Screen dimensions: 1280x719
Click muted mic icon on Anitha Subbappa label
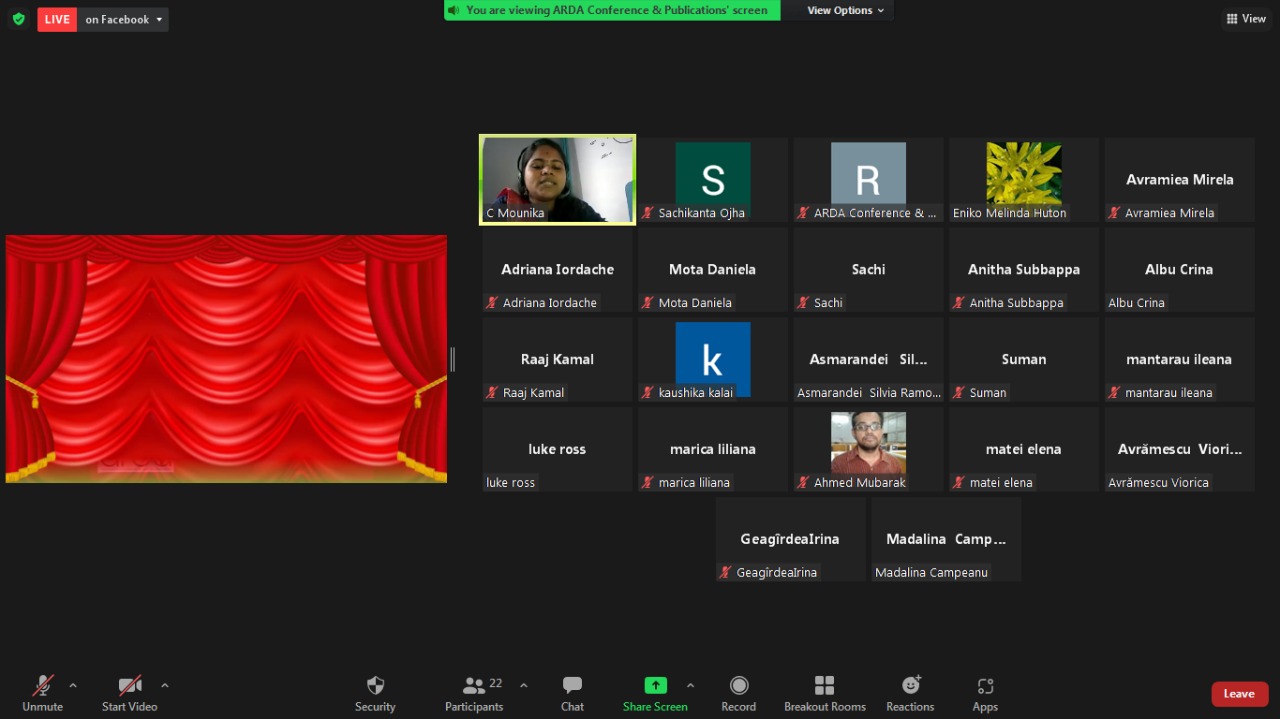[959, 303]
